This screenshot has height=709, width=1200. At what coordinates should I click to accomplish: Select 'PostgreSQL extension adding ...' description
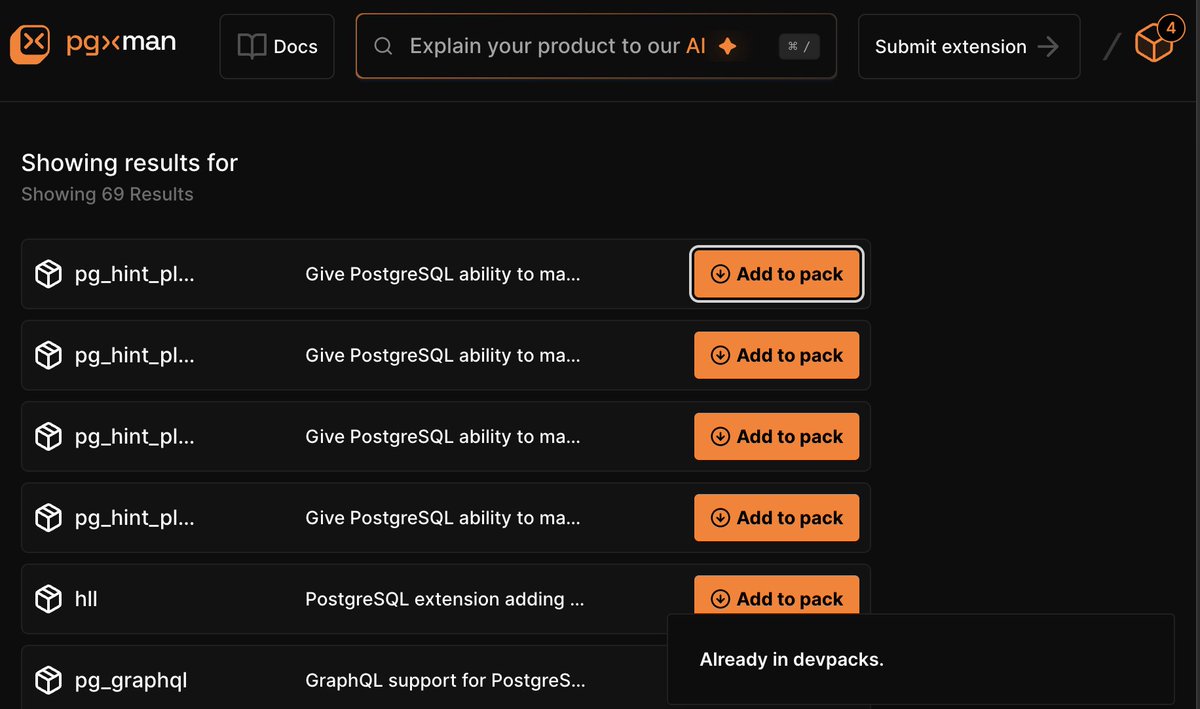coord(445,599)
